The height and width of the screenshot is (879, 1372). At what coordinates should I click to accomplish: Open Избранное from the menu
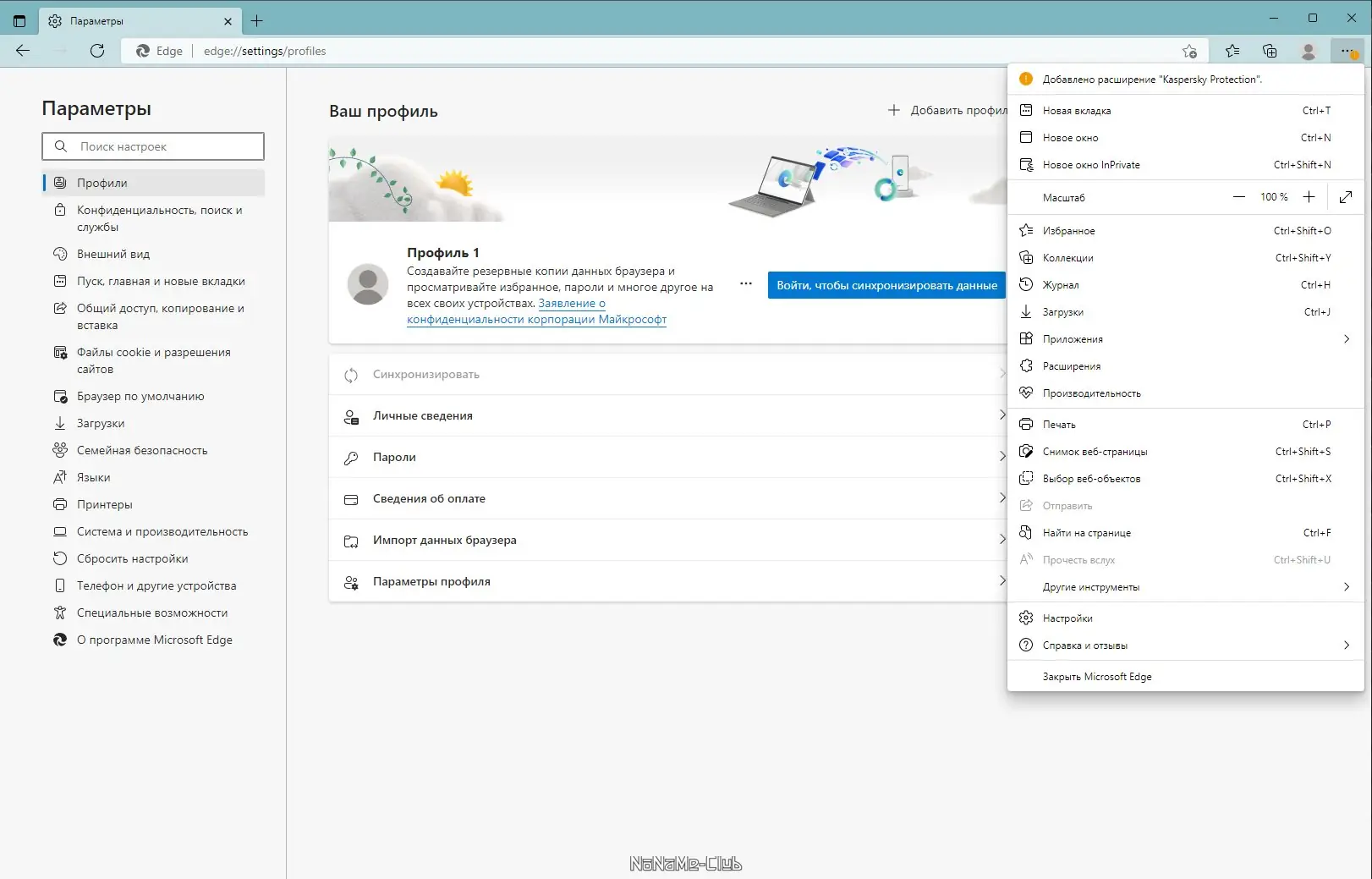[x=1186, y=230]
